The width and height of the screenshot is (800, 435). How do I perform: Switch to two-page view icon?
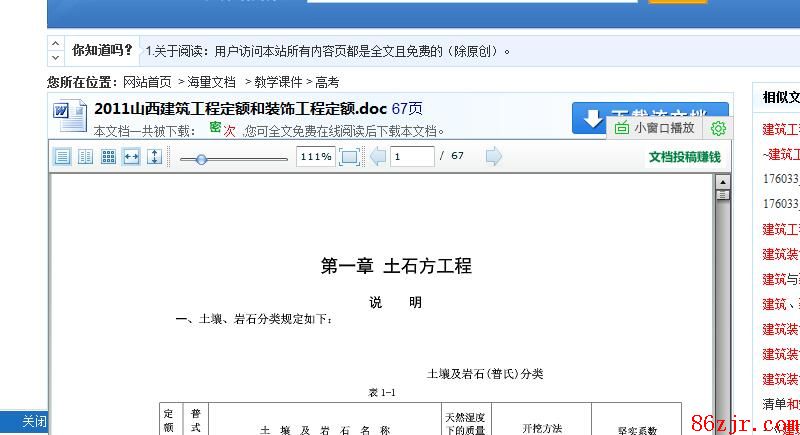pos(85,156)
